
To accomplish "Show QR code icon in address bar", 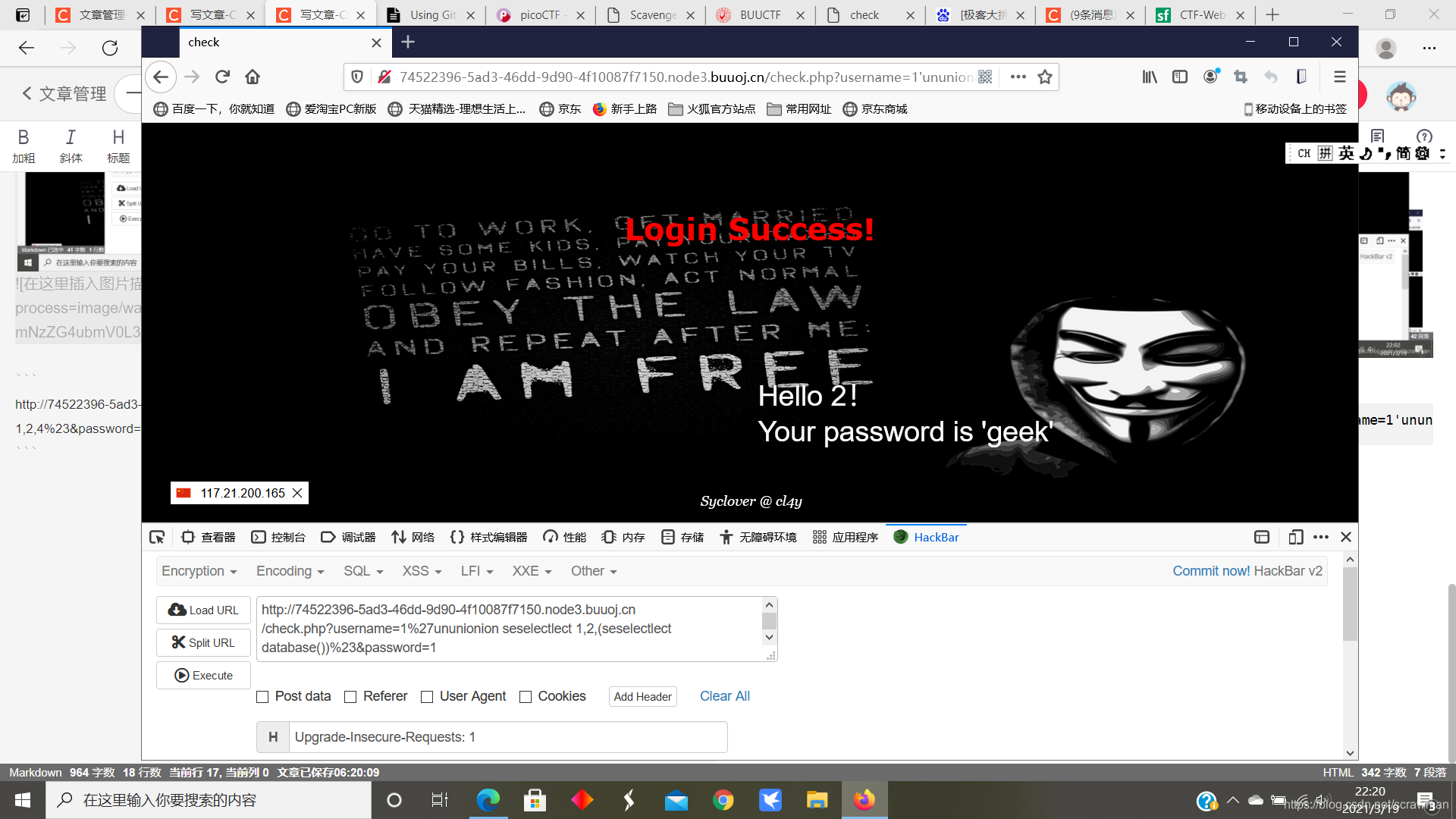I will tap(985, 77).
